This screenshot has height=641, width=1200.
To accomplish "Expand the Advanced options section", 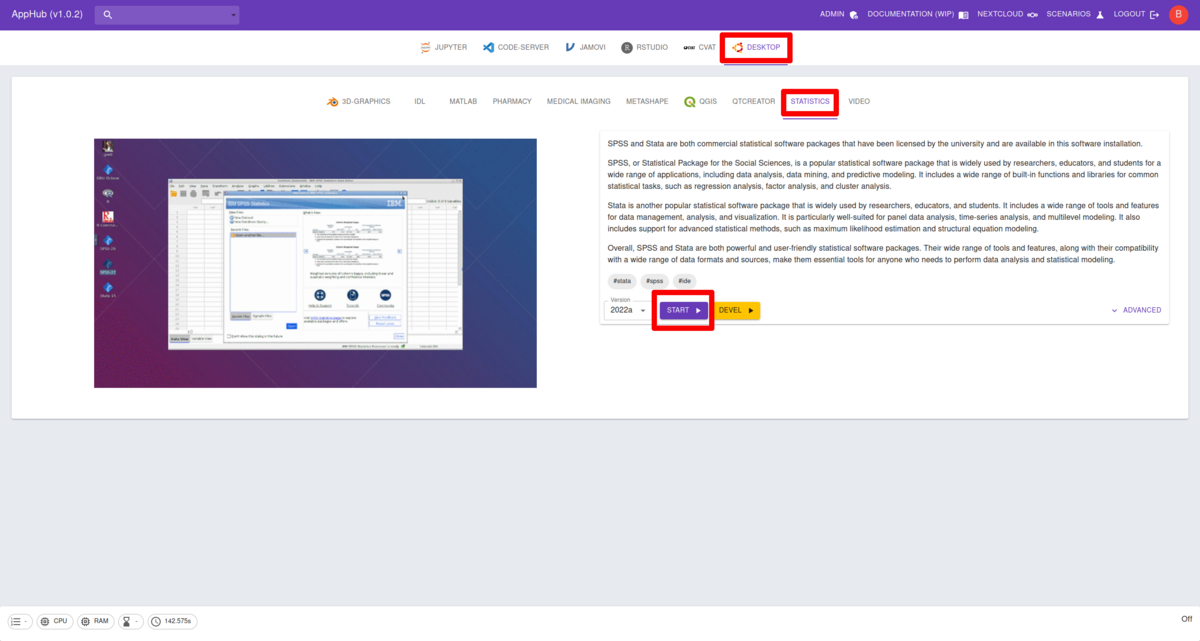I will (1136, 310).
